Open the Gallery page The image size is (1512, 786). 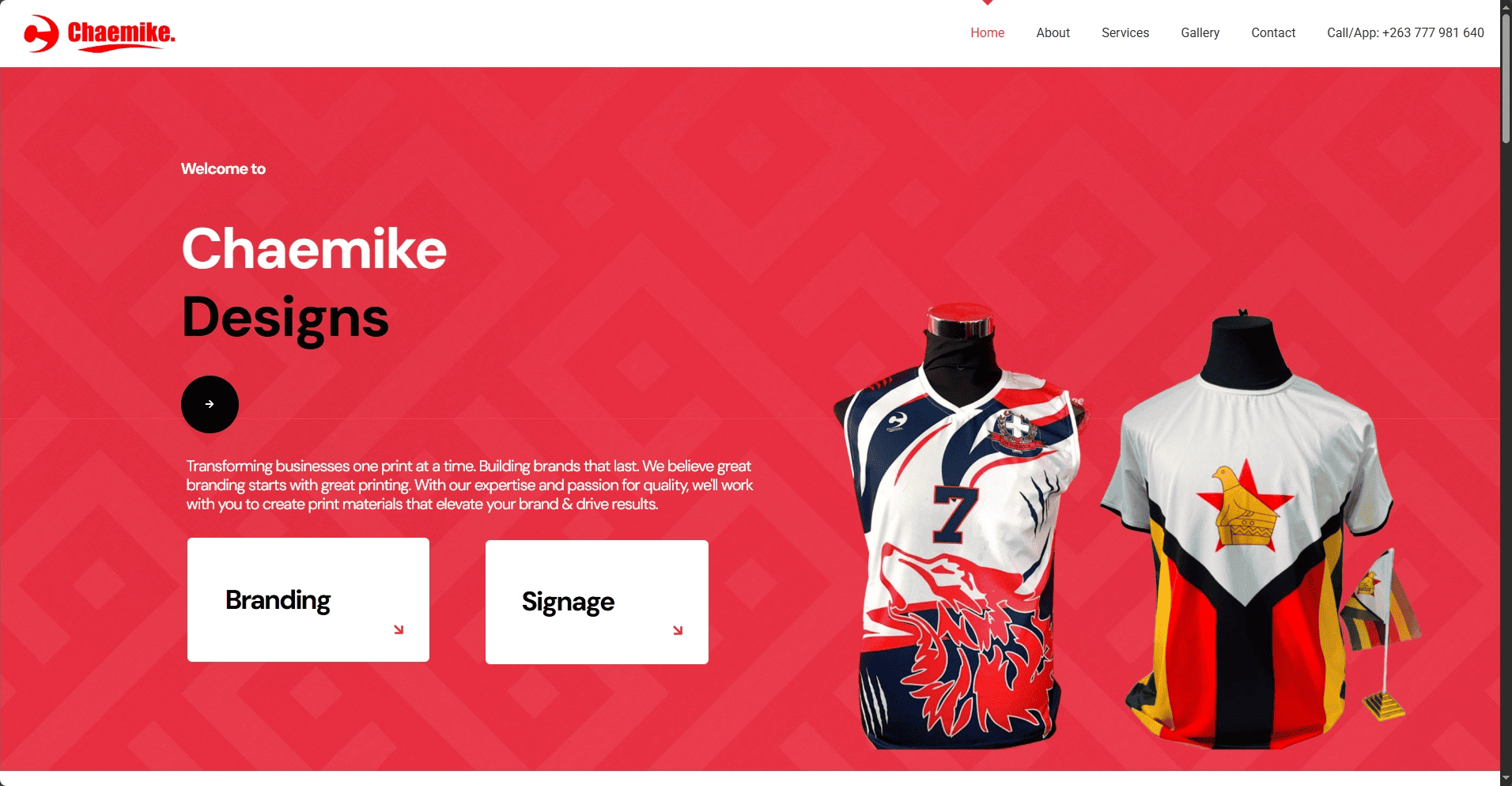point(1200,32)
